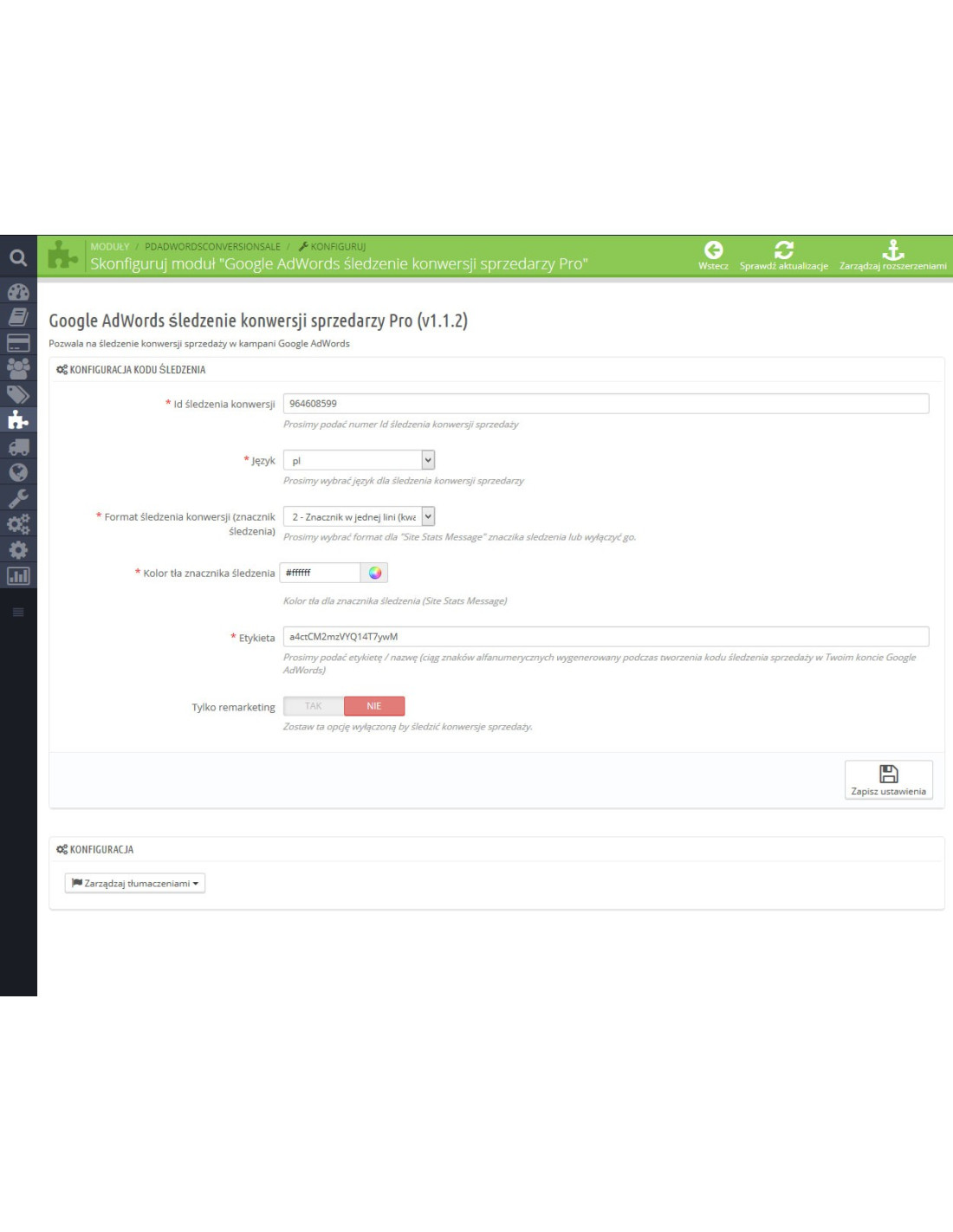The image size is (953, 1232).
Task: Click the KONFIGURUJ breadcrumb
Action: [x=333, y=247]
